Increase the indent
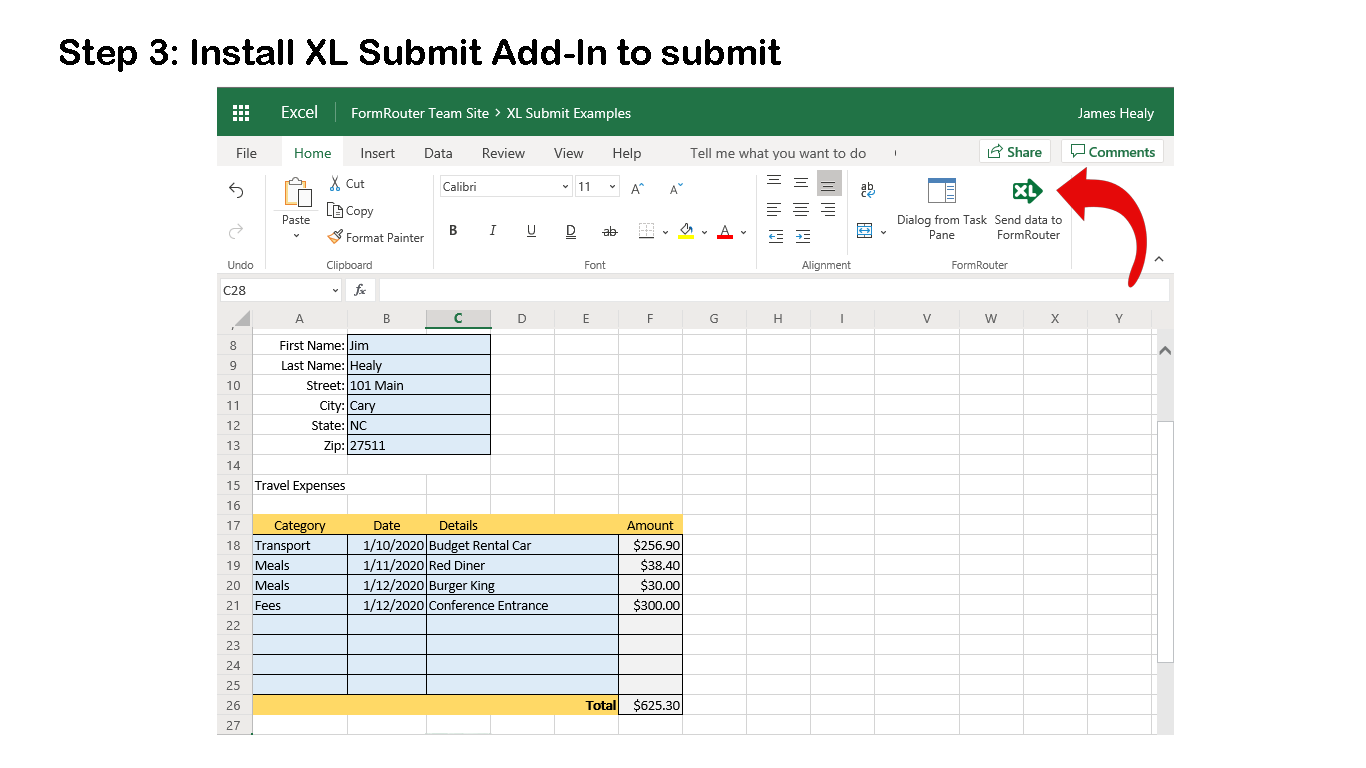This screenshot has width=1366, height=768. 802,236
